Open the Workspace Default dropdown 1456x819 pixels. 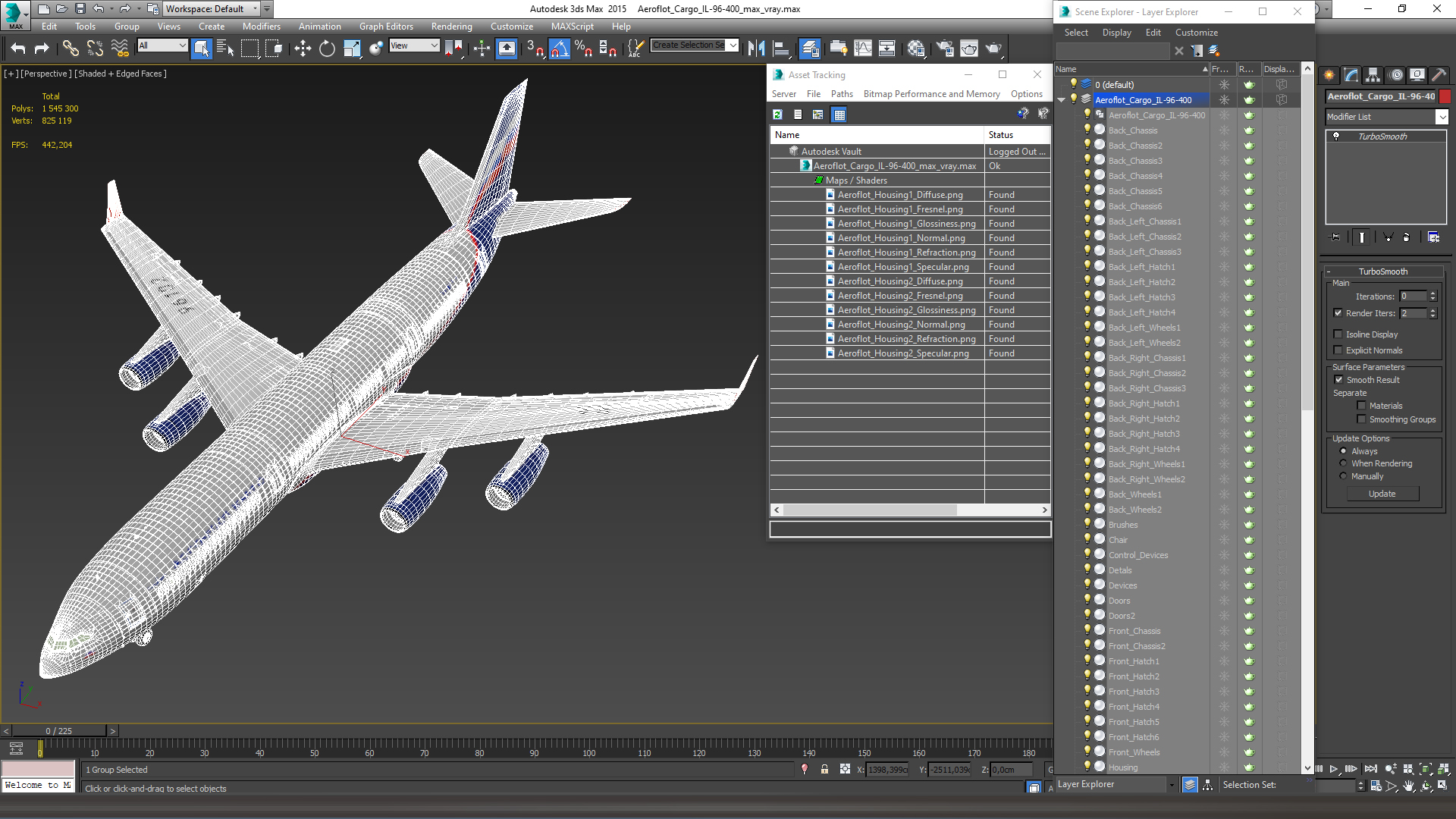pos(255,9)
